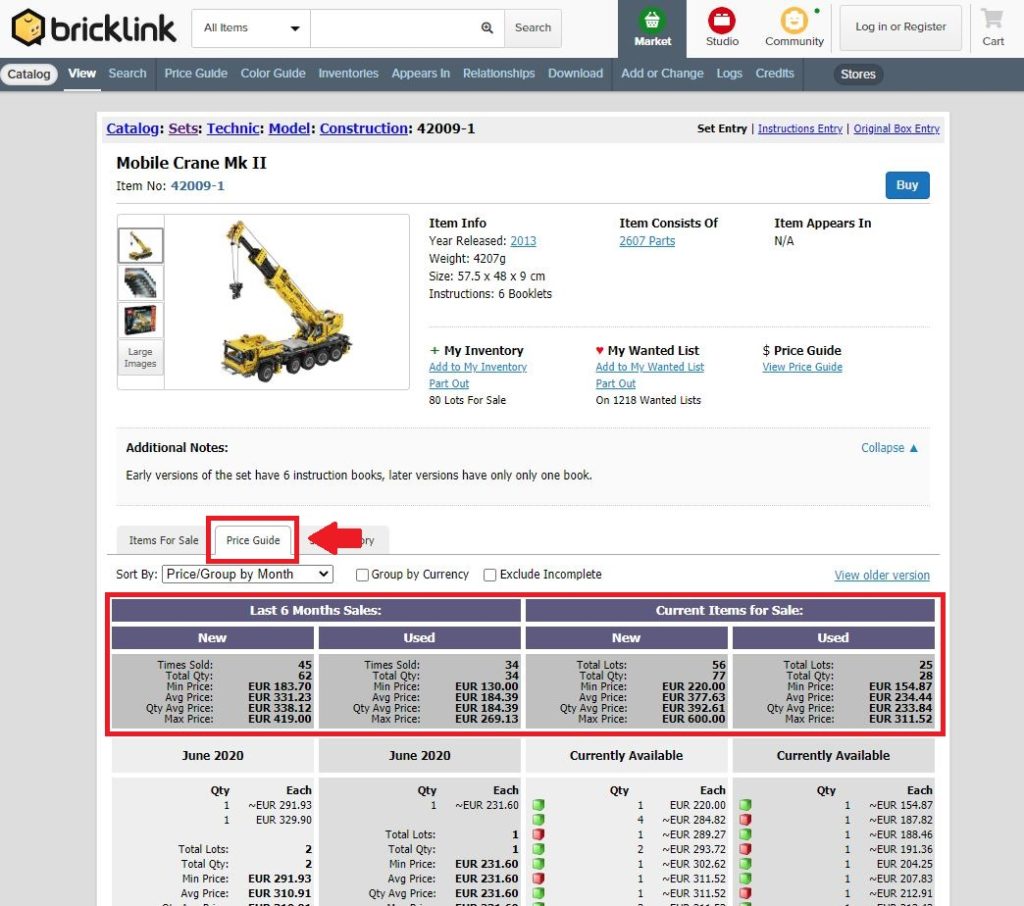Click the Stores button
Image resolution: width=1024 pixels, height=906 pixels.
(x=857, y=74)
